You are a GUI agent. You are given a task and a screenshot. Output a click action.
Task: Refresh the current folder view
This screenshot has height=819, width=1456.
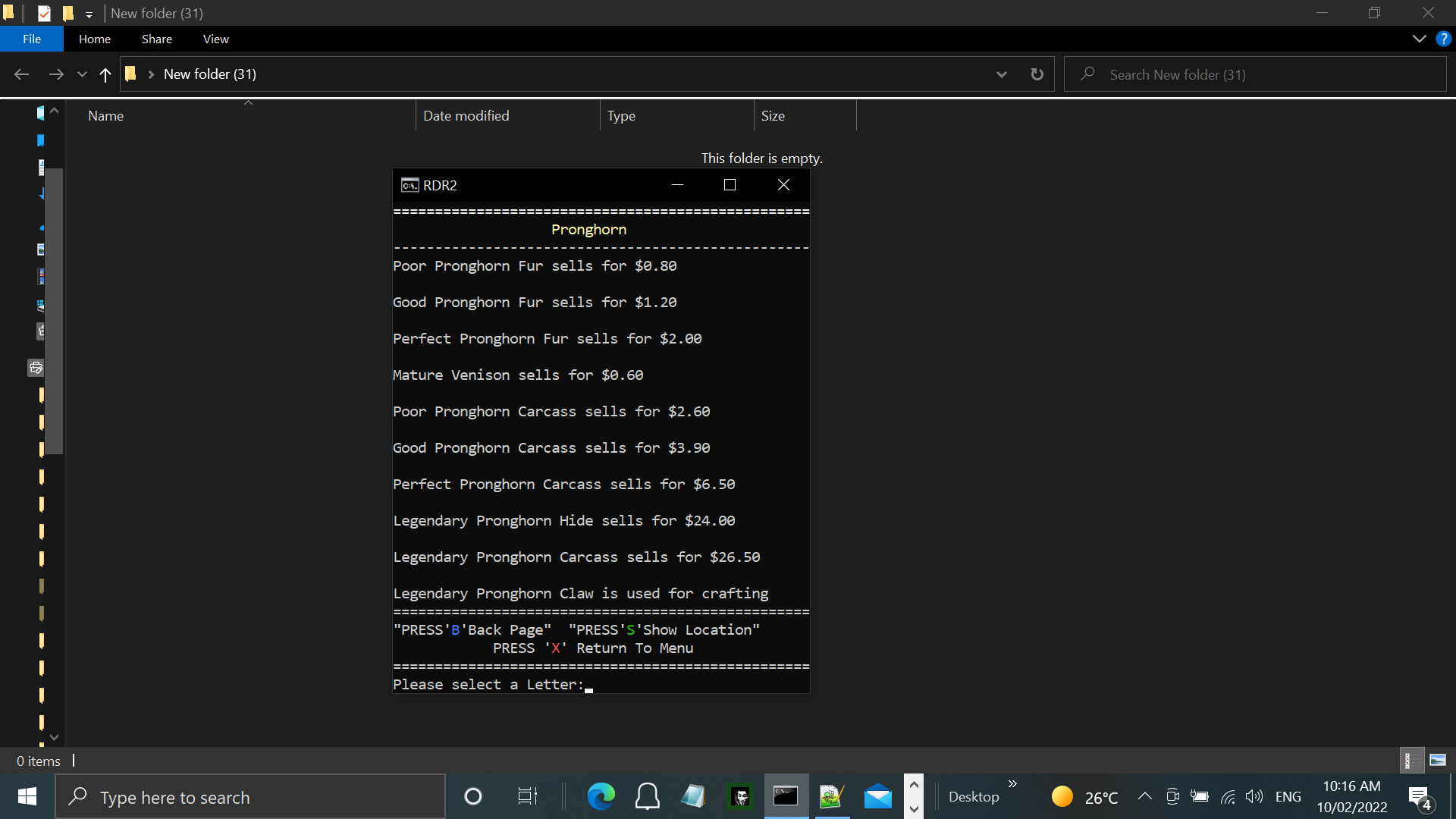pos(1037,74)
